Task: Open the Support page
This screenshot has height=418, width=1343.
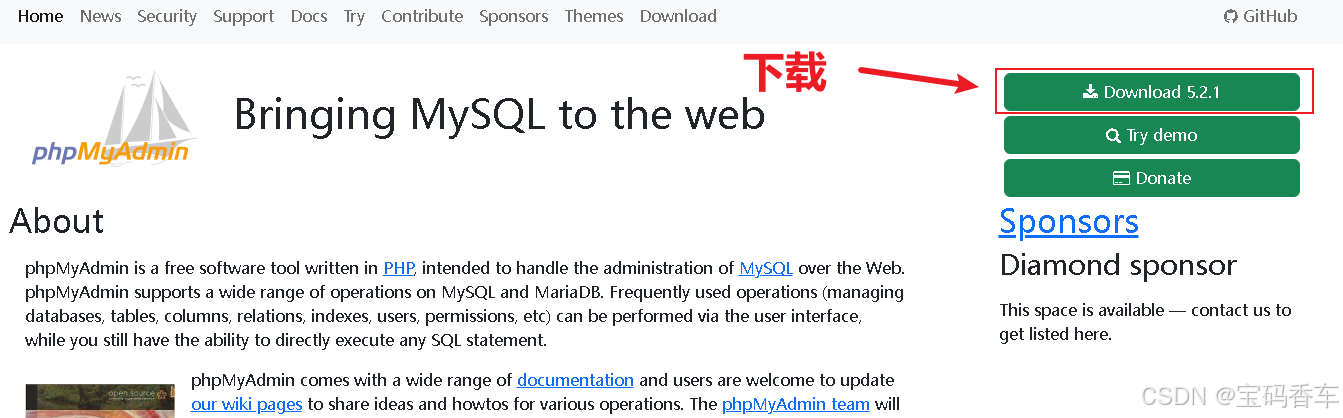Action: 244,16
